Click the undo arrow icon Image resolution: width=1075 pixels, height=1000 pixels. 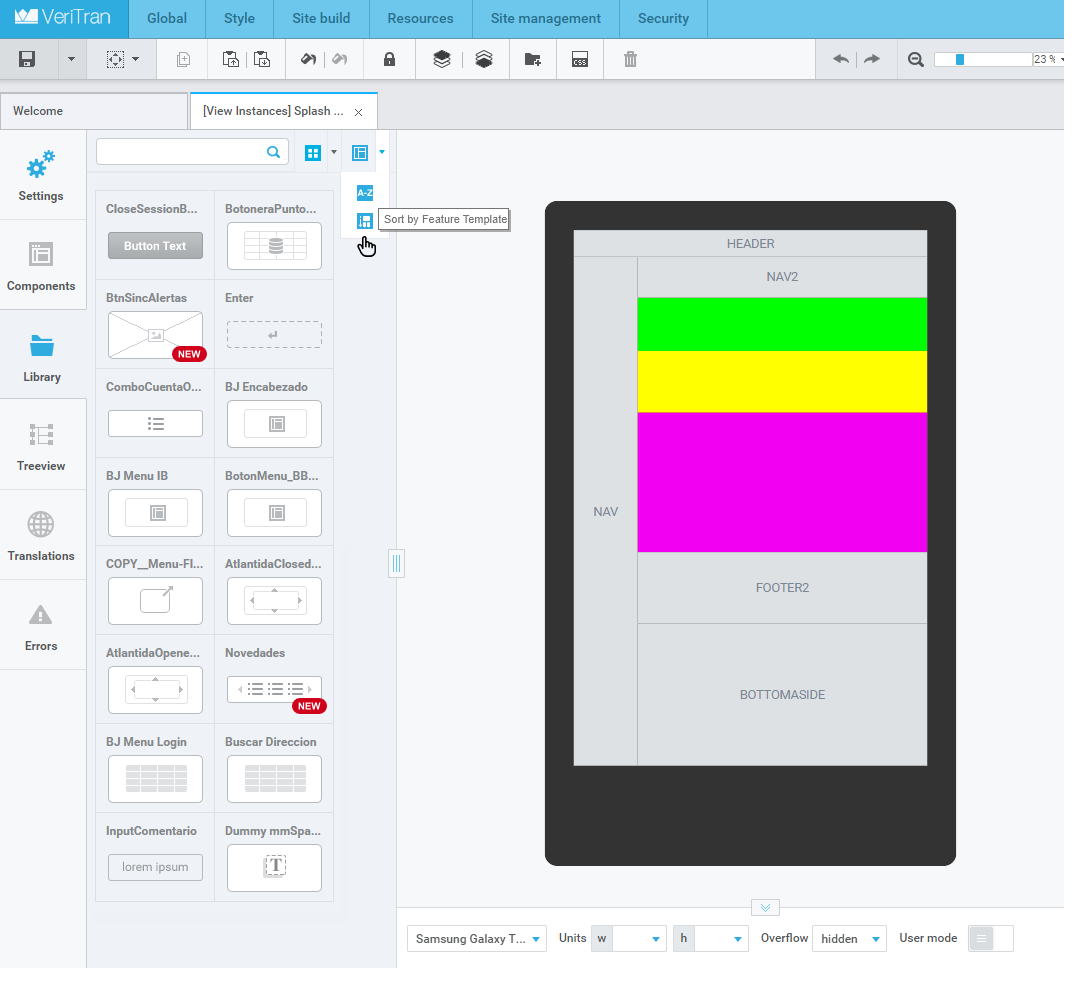point(841,59)
